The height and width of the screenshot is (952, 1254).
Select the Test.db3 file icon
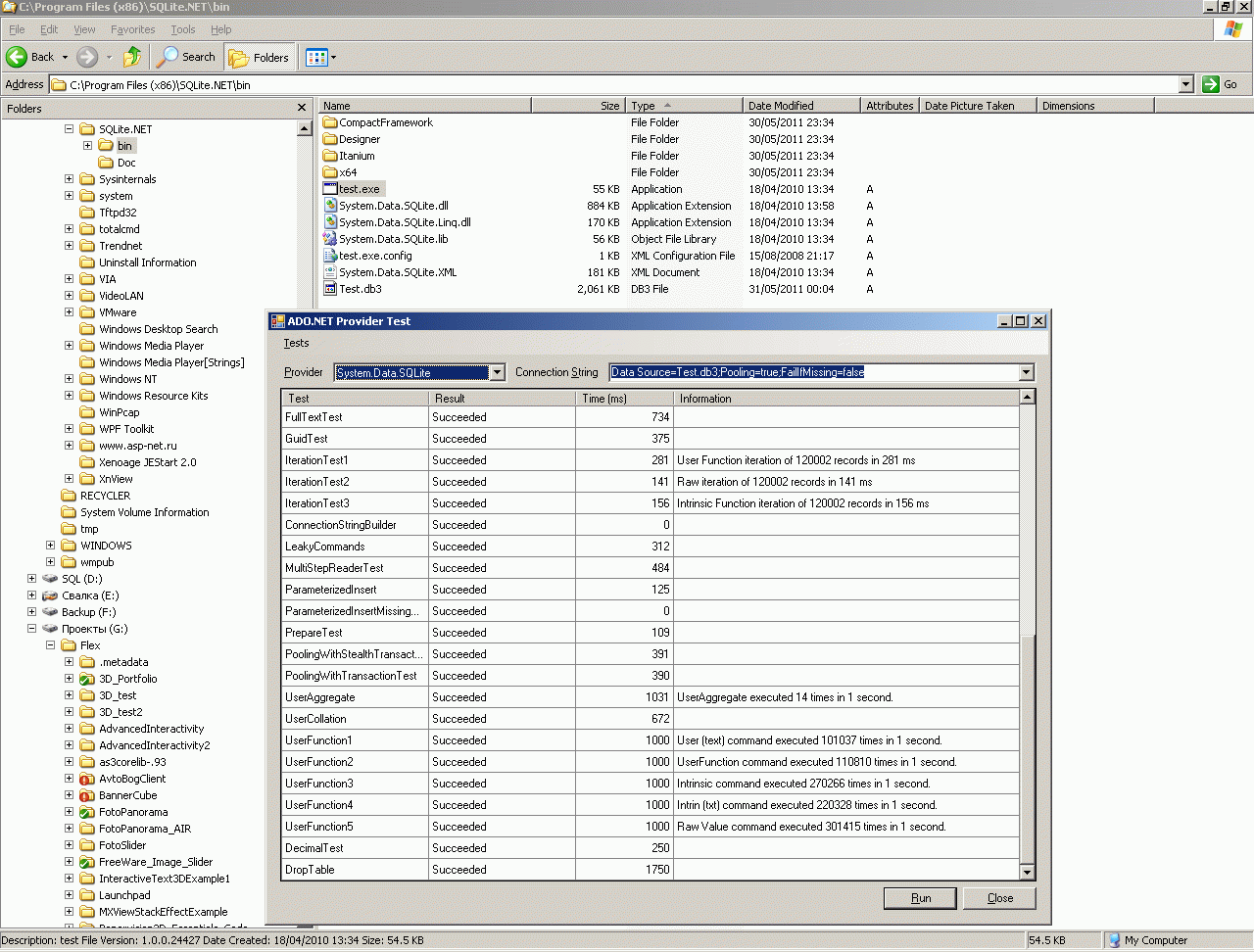click(x=330, y=289)
